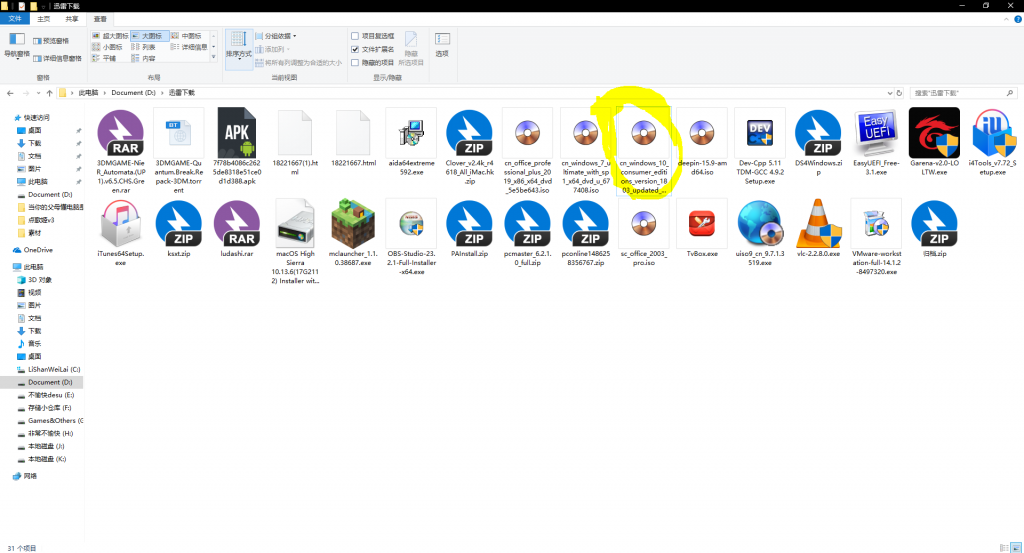Screen dimensions: 1024x553
Task: Open OneDrive in the navigation pane
Action: point(38,250)
